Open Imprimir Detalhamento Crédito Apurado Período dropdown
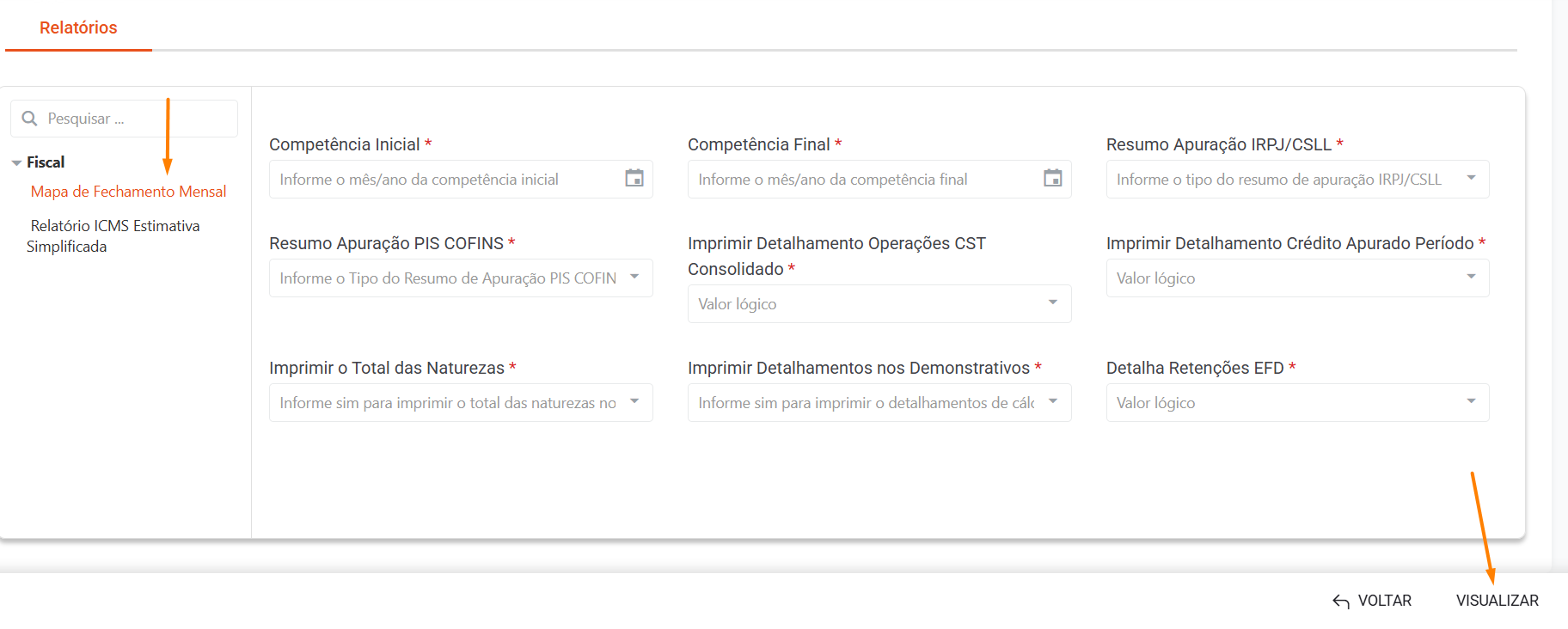 tap(1471, 278)
